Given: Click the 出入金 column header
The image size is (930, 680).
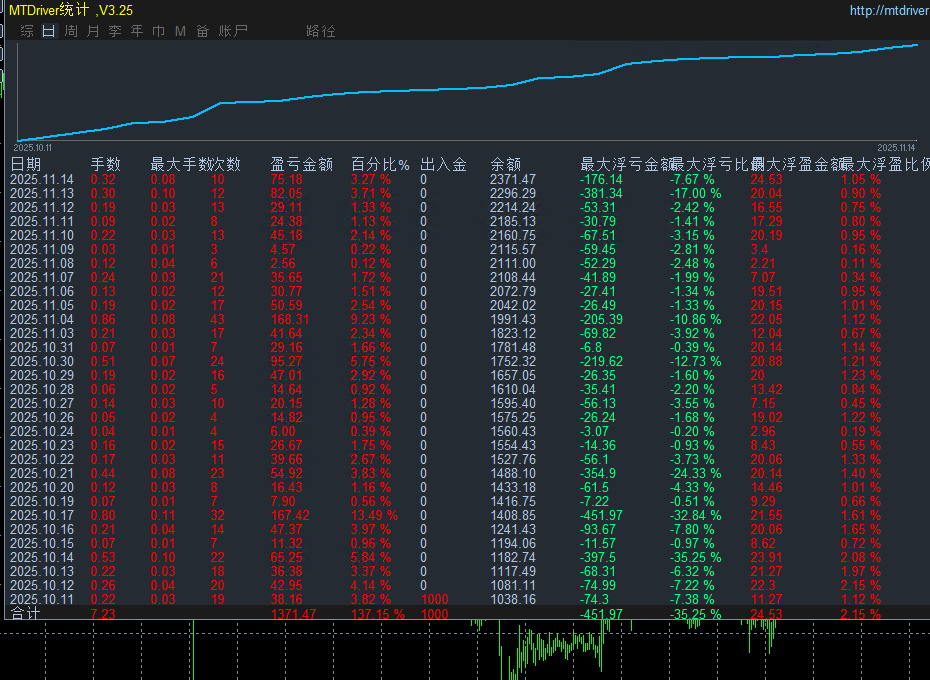Looking at the screenshot, I should [x=443, y=164].
